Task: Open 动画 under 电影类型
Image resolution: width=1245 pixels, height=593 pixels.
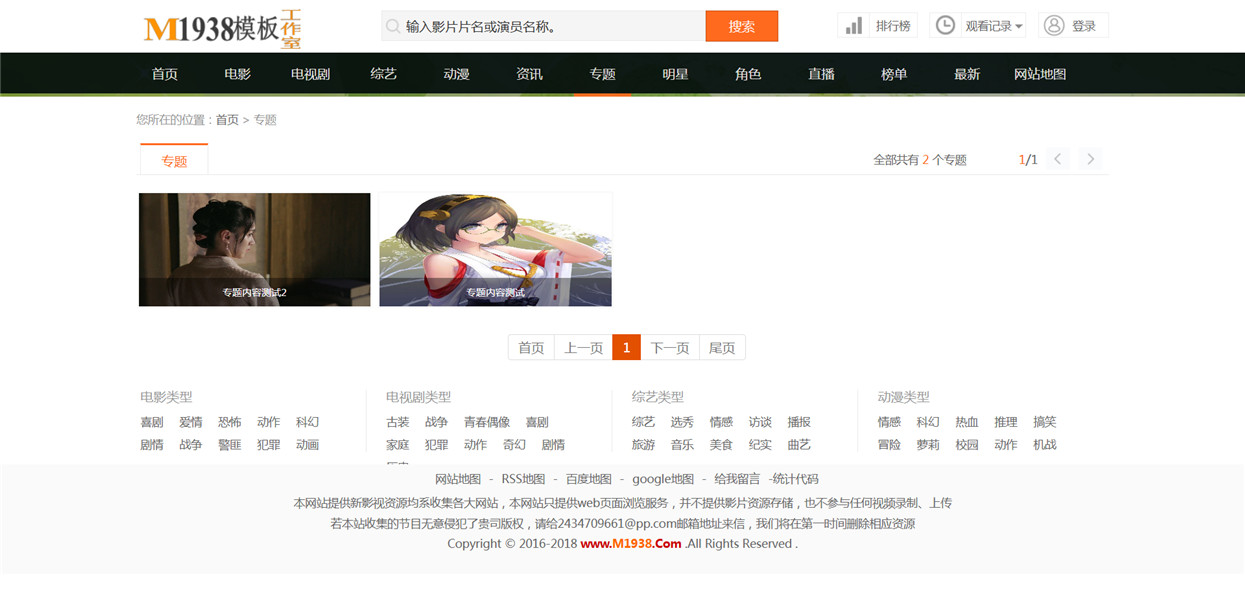Action: click(308, 445)
